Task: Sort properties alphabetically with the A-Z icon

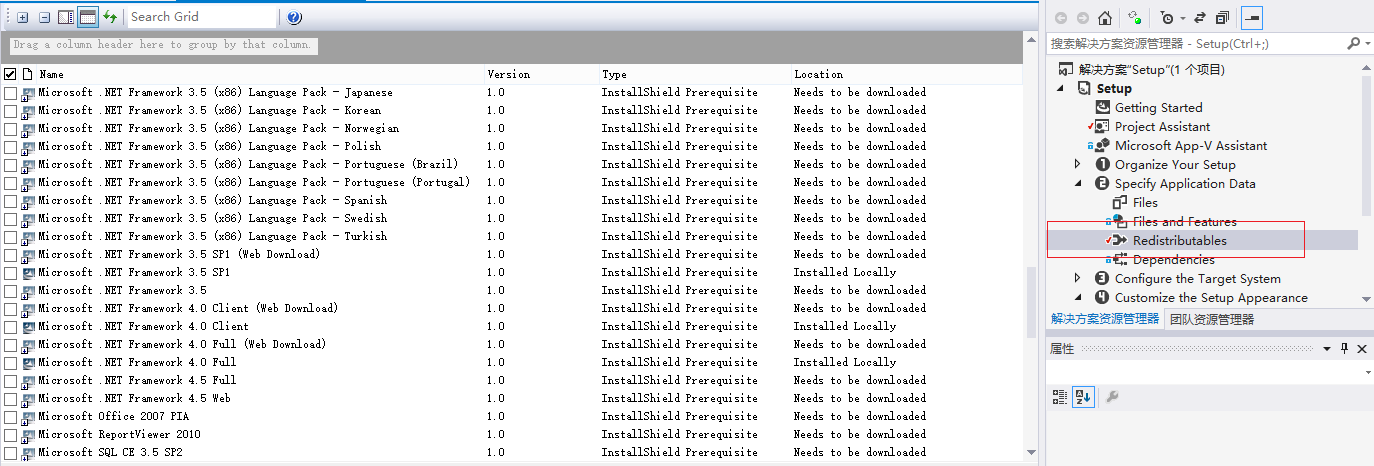Action: [1083, 397]
